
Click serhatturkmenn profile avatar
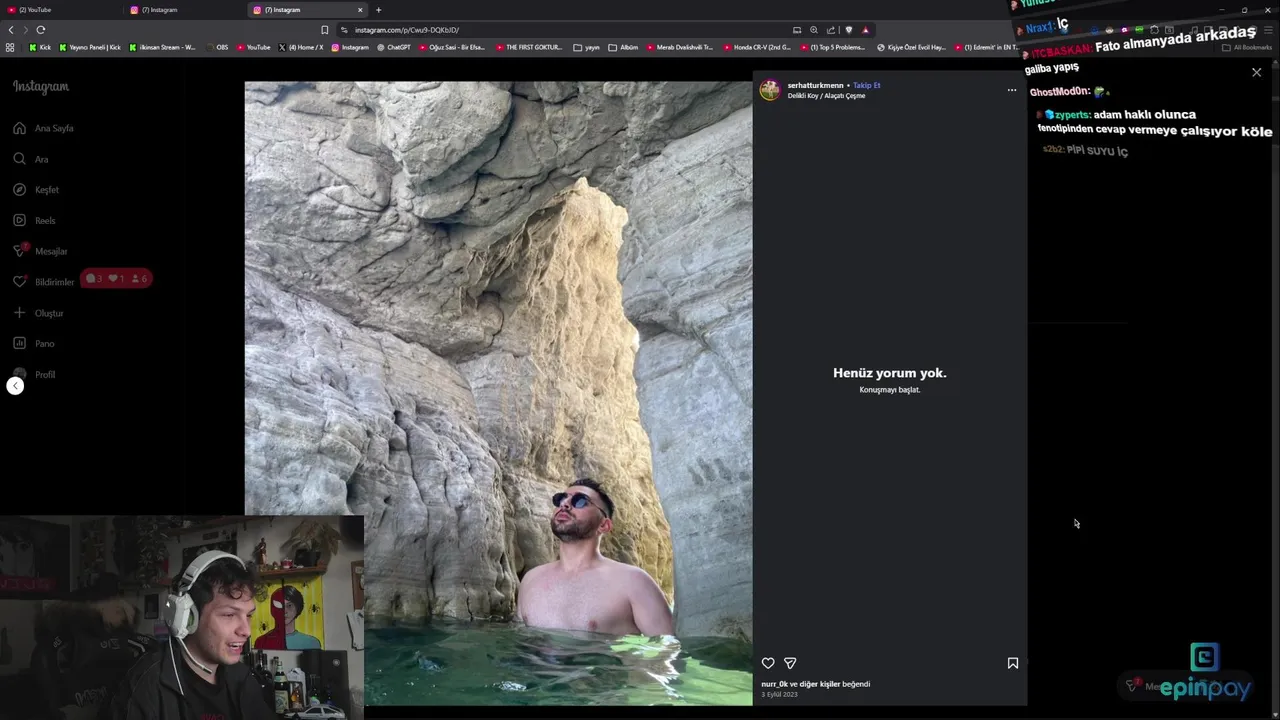click(x=770, y=90)
